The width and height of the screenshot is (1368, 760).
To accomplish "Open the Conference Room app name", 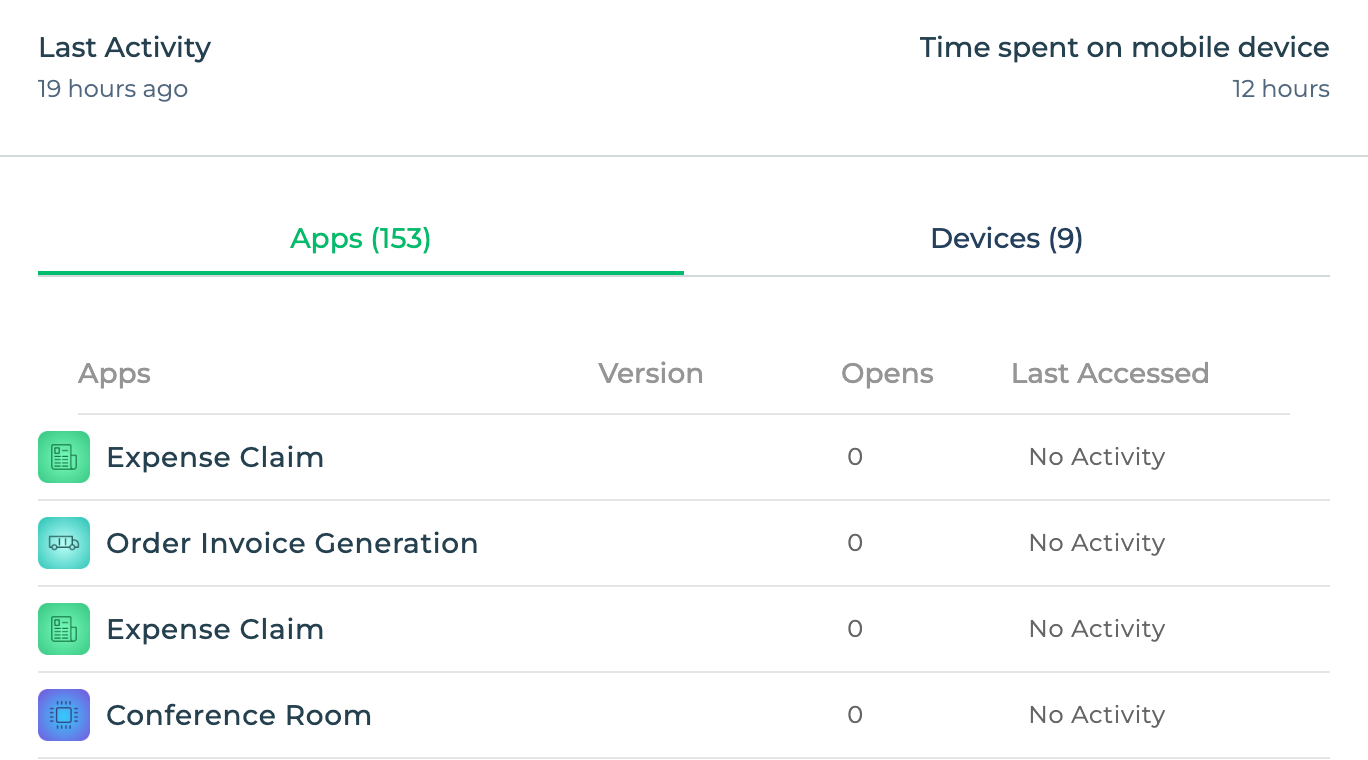I will (239, 715).
